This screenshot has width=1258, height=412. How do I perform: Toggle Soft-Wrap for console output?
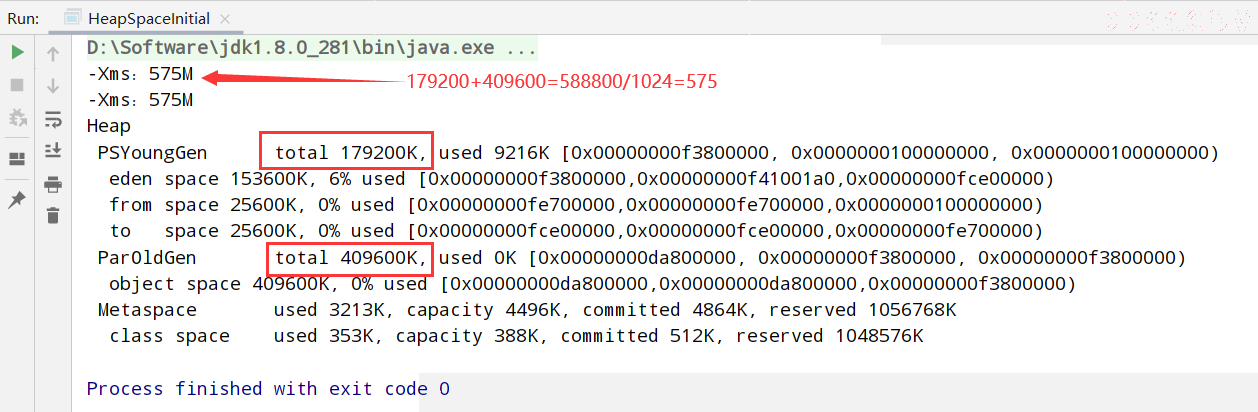click(x=53, y=119)
